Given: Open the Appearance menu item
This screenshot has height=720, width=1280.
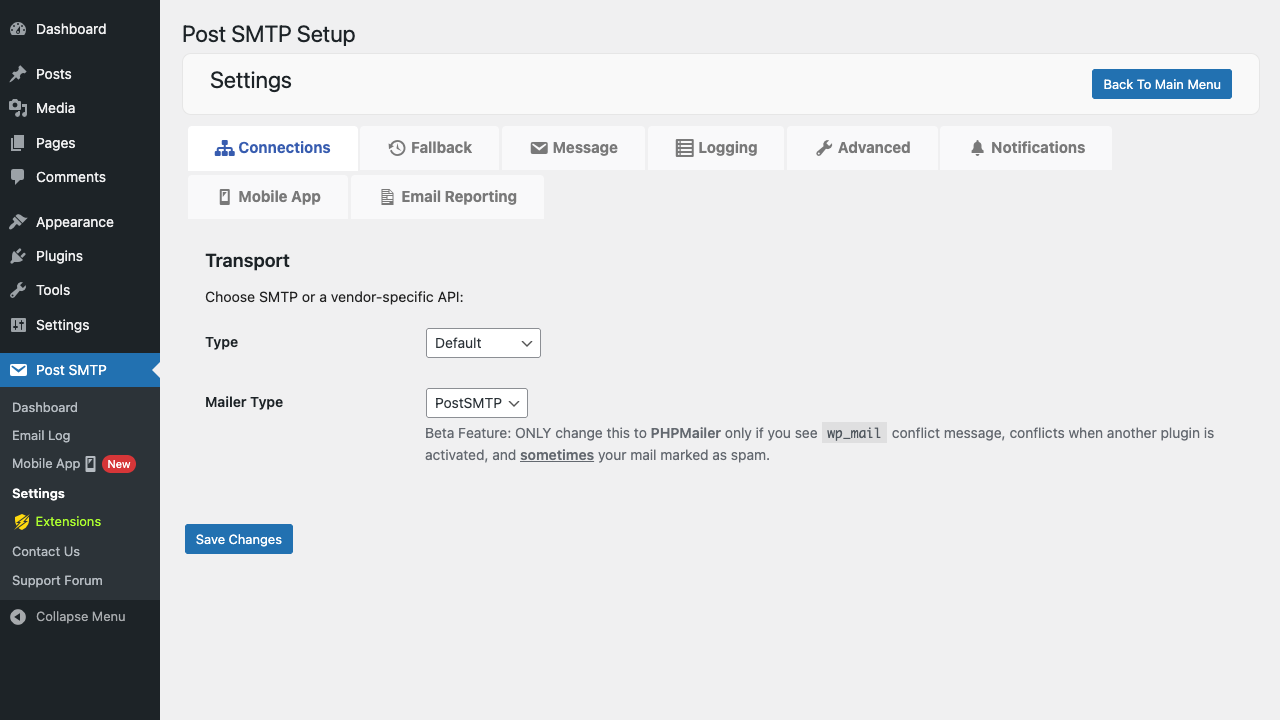Looking at the screenshot, I should (x=80, y=222).
